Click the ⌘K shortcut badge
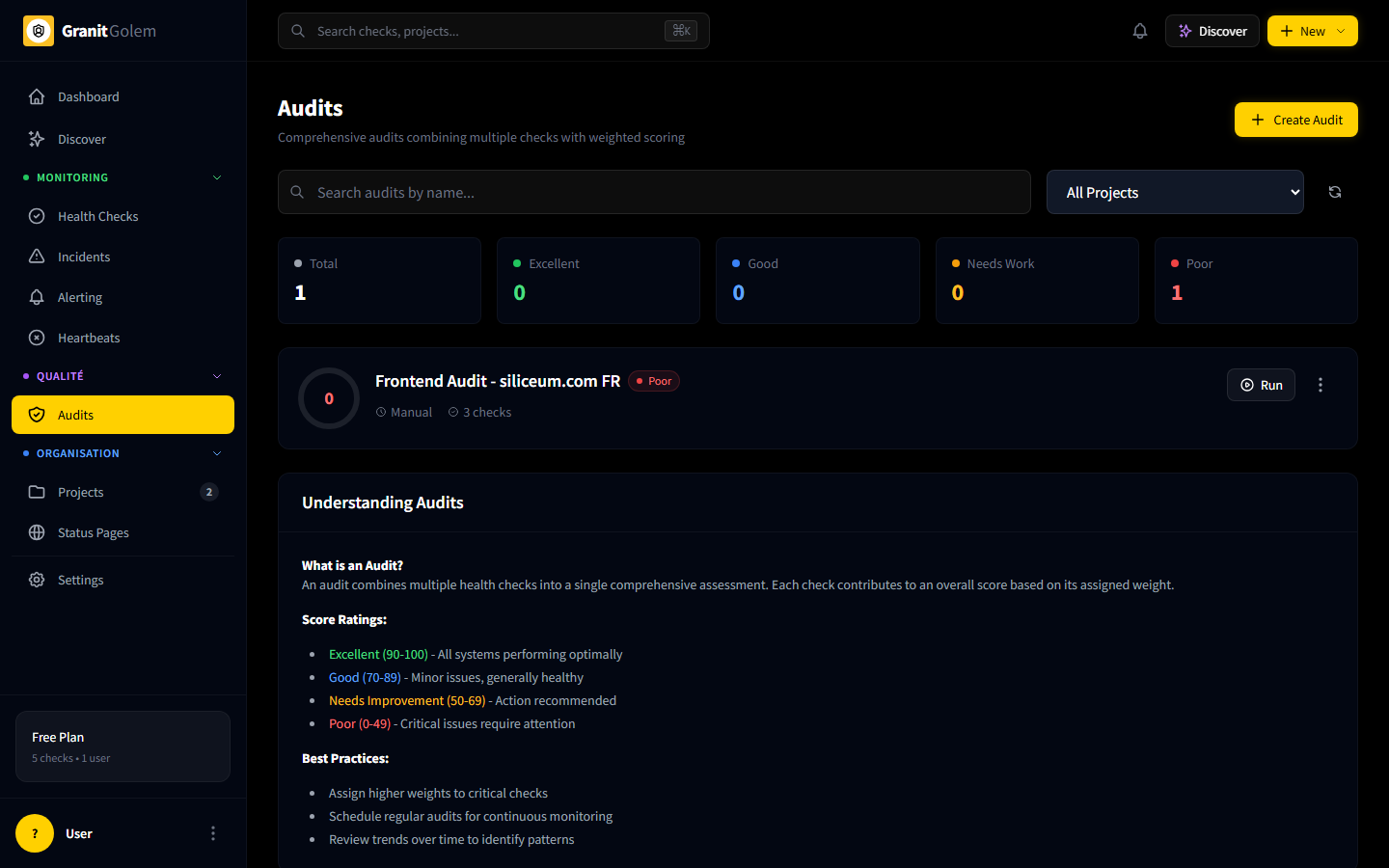Viewport: 1389px width, 868px height. pyautogui.click(x=681, y=31)
